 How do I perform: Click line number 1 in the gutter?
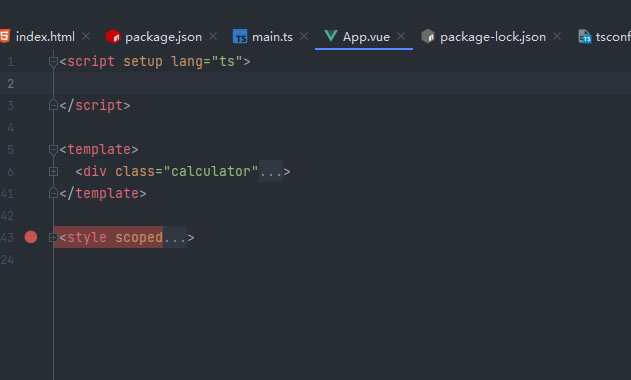pos(10,62)
